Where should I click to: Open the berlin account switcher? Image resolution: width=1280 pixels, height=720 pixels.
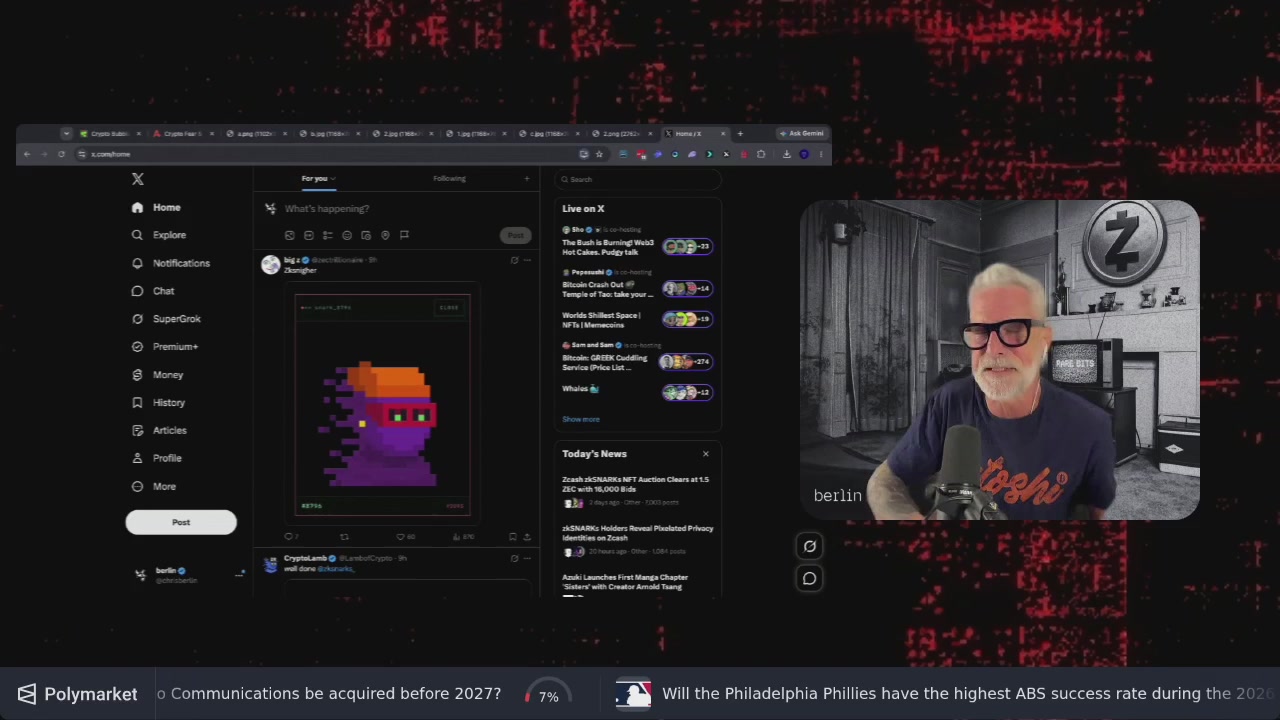[190, 574]
